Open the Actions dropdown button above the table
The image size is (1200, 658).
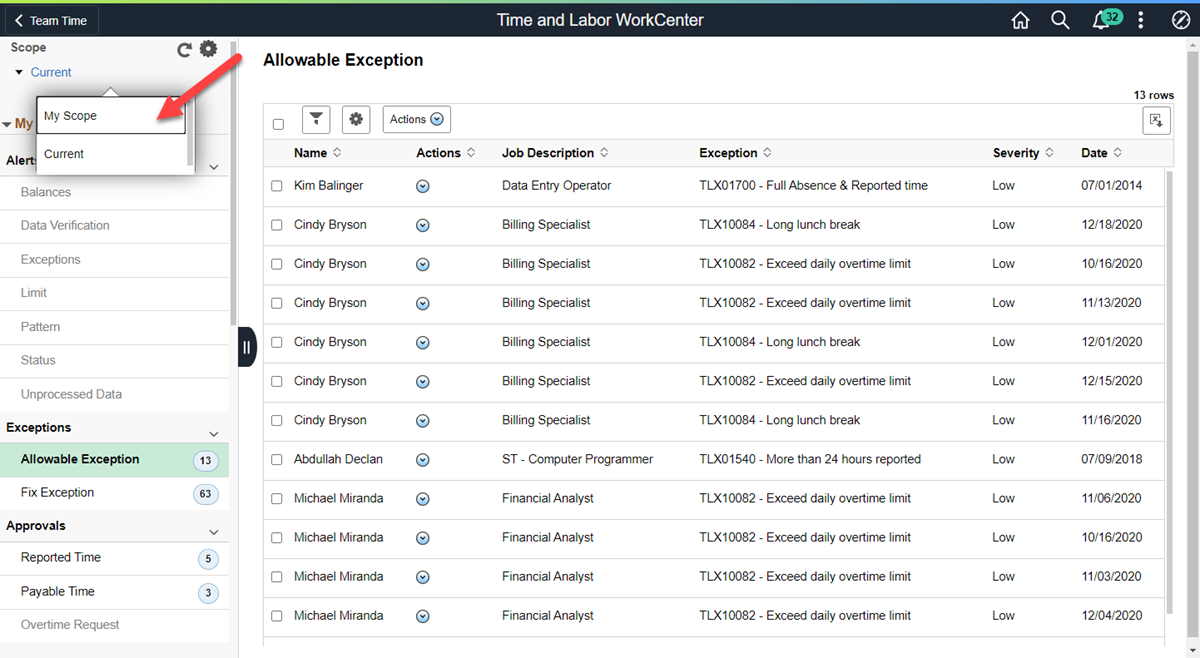(416, 120)
